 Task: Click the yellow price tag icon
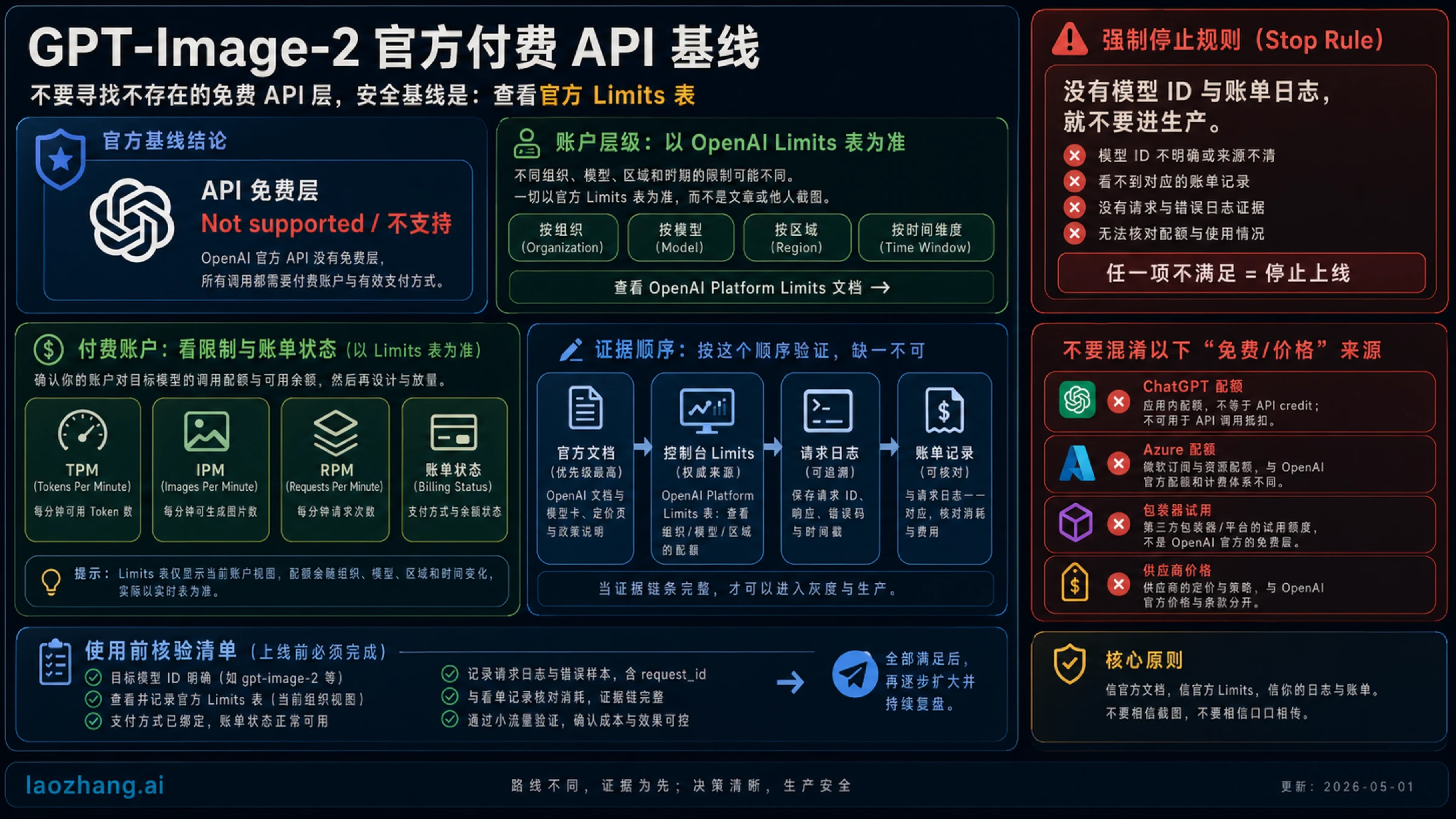point(1074,582)
